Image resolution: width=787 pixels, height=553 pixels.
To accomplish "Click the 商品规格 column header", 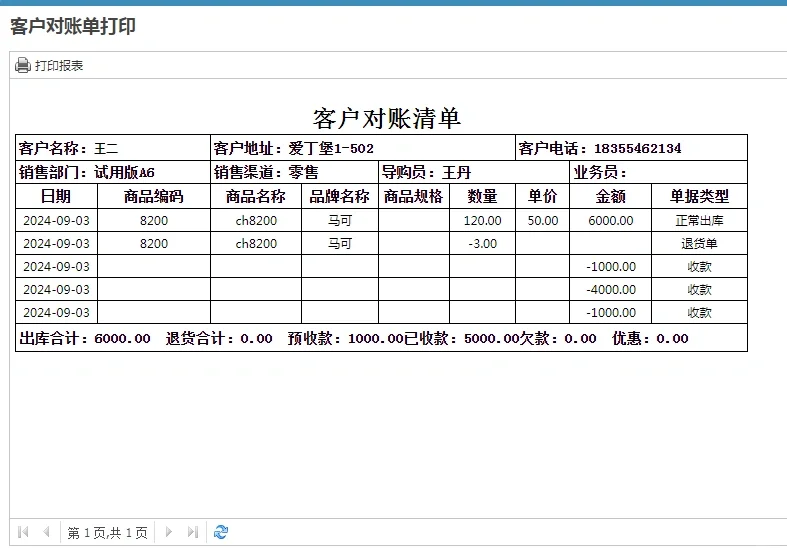I will (414, 196).
